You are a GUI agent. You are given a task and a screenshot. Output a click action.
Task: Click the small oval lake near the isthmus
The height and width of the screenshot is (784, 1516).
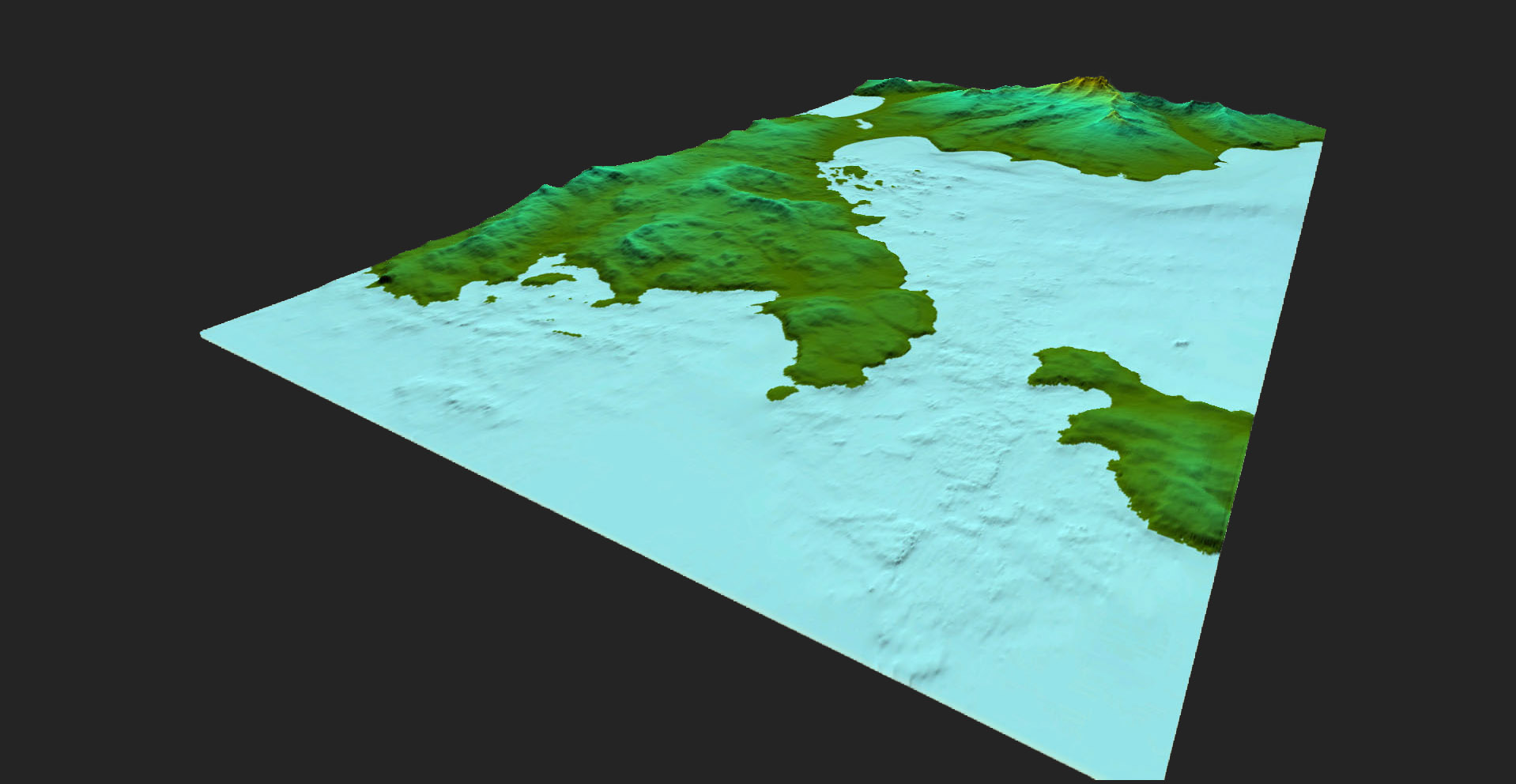pos(864,123)
